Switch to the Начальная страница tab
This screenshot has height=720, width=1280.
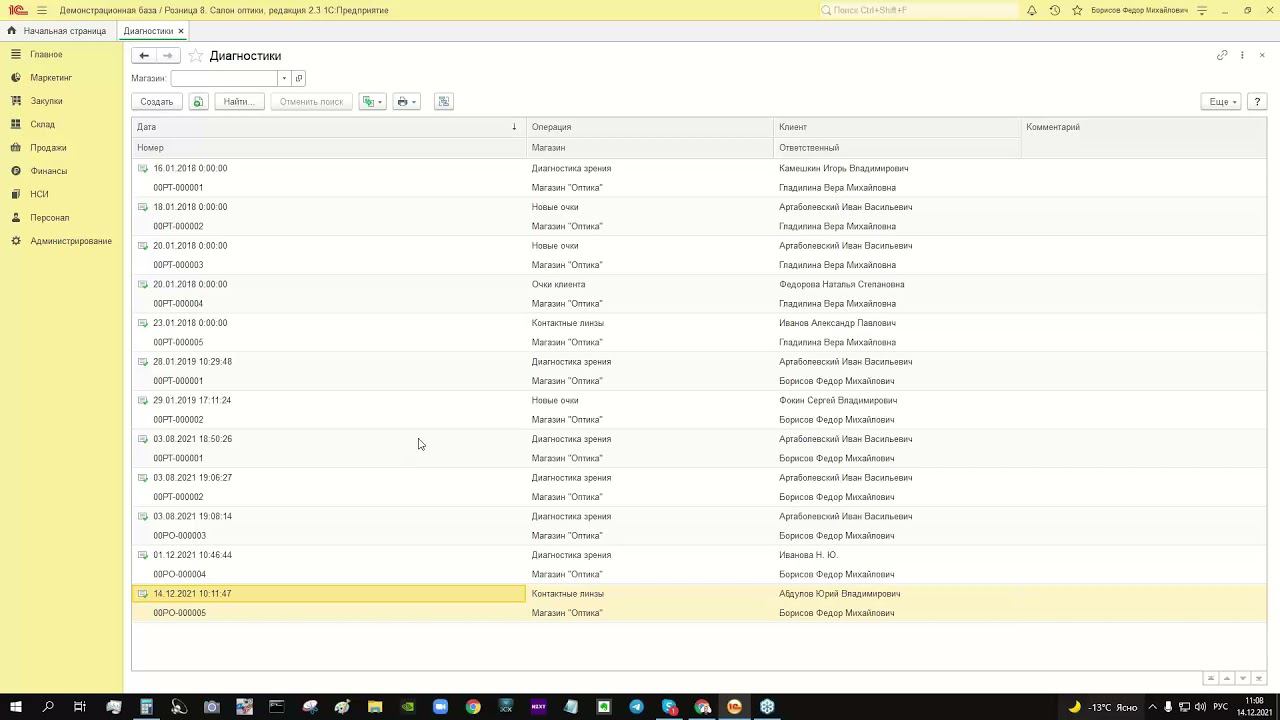click(64, 31)
